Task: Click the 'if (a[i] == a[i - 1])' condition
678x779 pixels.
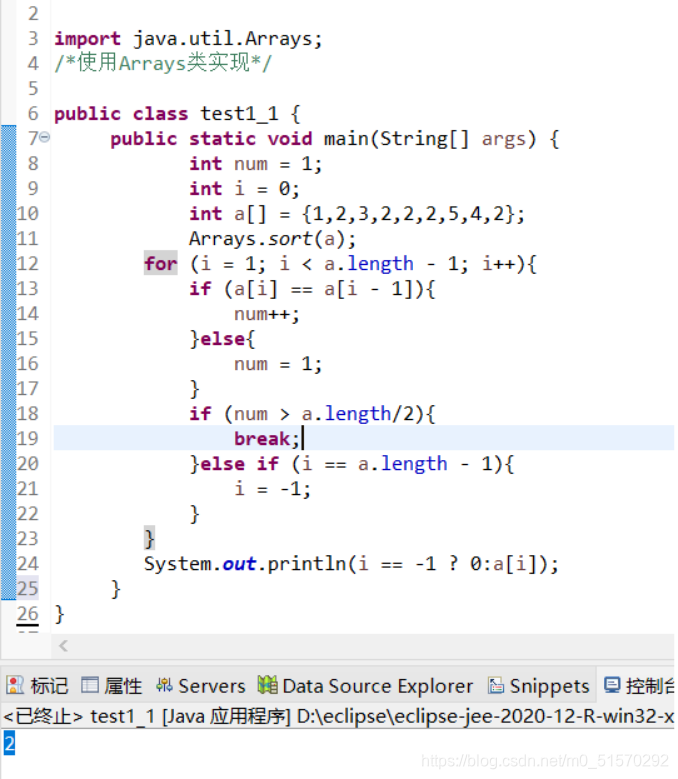Action: 312,289
